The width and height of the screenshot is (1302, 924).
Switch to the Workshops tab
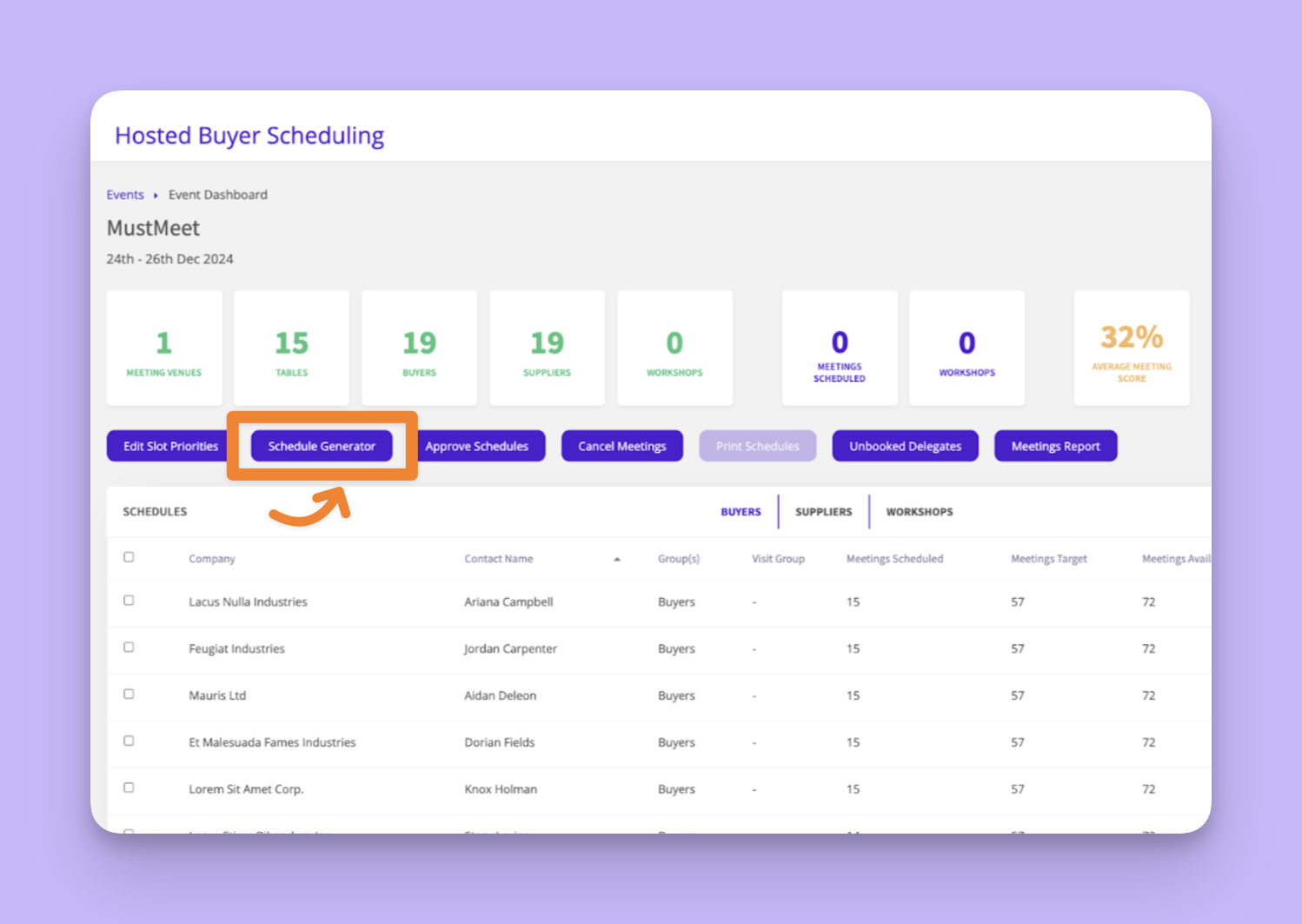coord(919,511)
